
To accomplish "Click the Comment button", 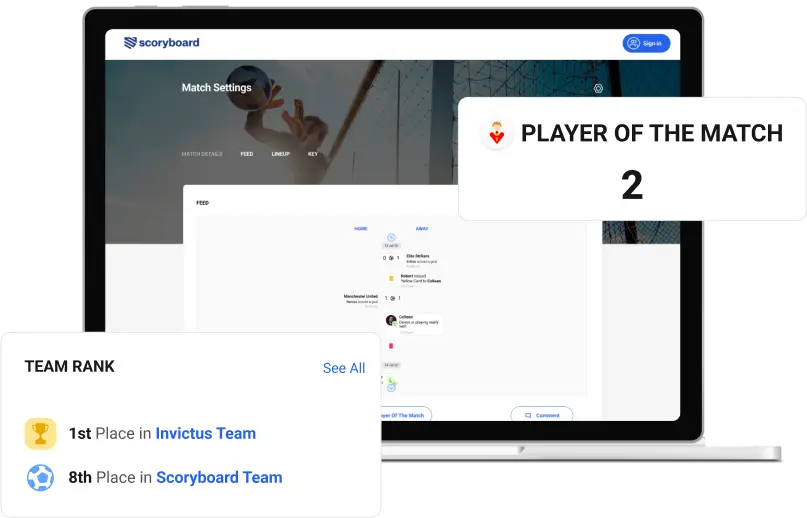I will point(541,414).
